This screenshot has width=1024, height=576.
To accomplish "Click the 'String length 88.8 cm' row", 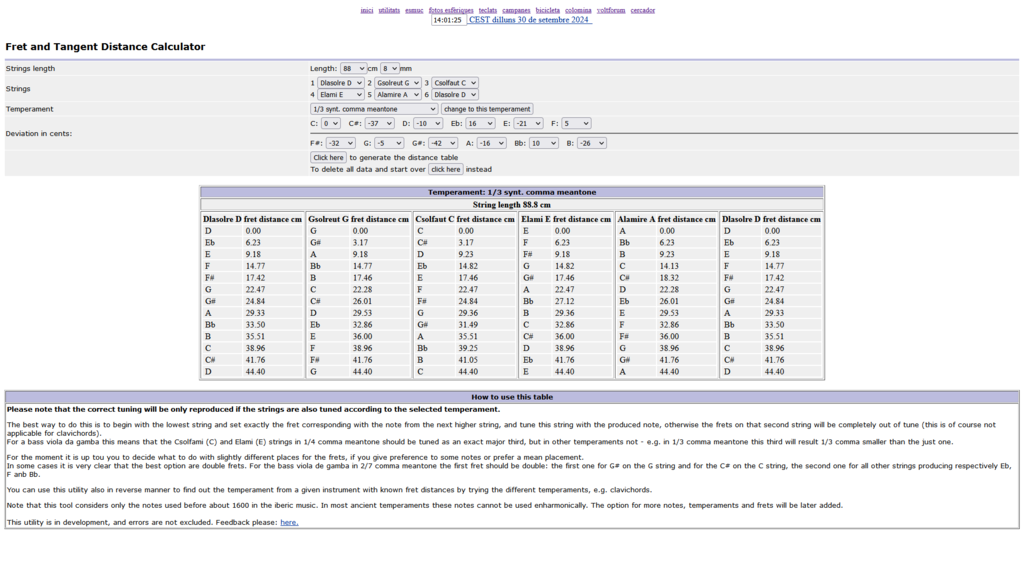I will tap(512, 204).
